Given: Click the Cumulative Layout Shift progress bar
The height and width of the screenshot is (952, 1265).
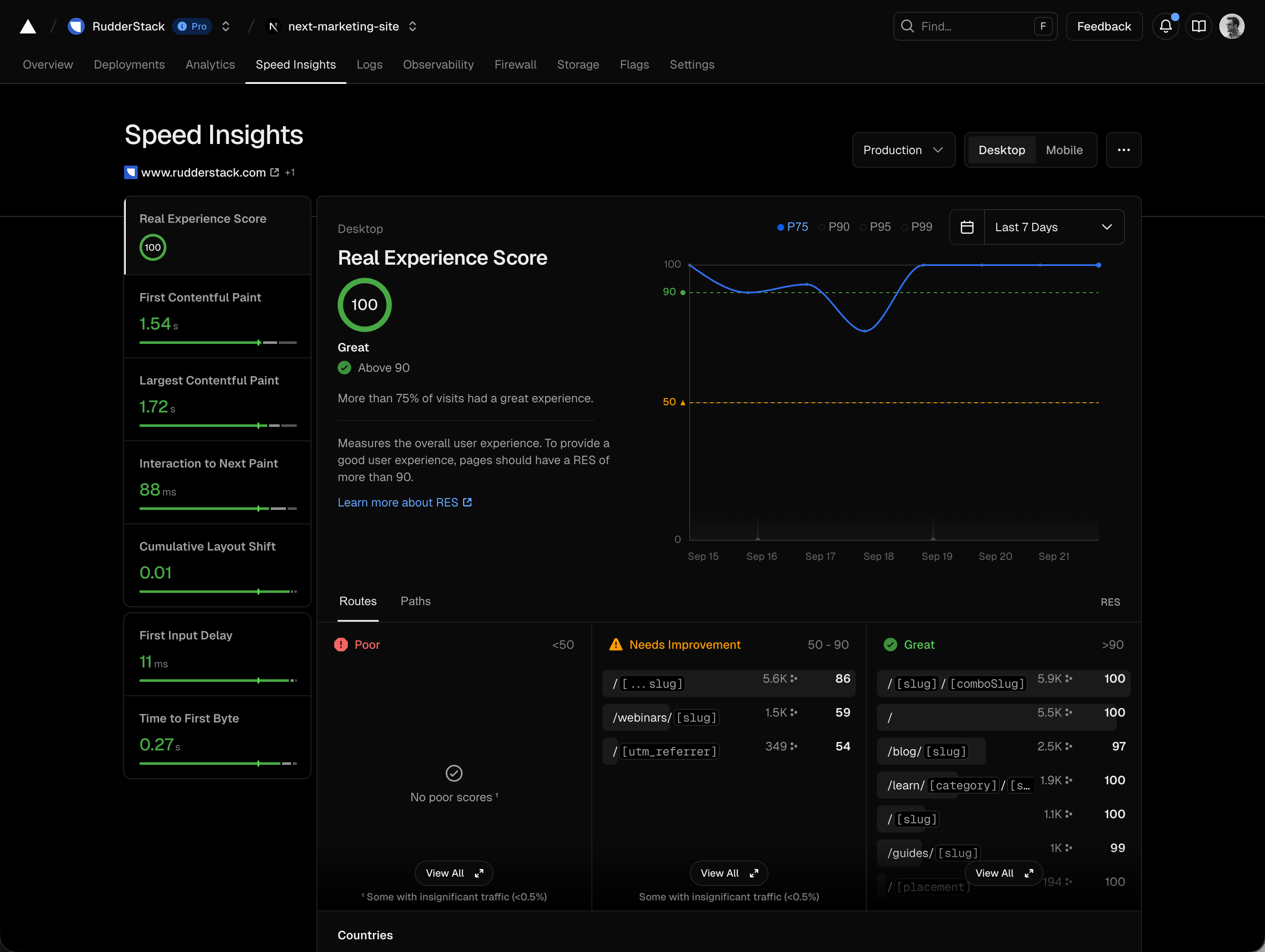Looking at the screenshot, I should point(218,592).
